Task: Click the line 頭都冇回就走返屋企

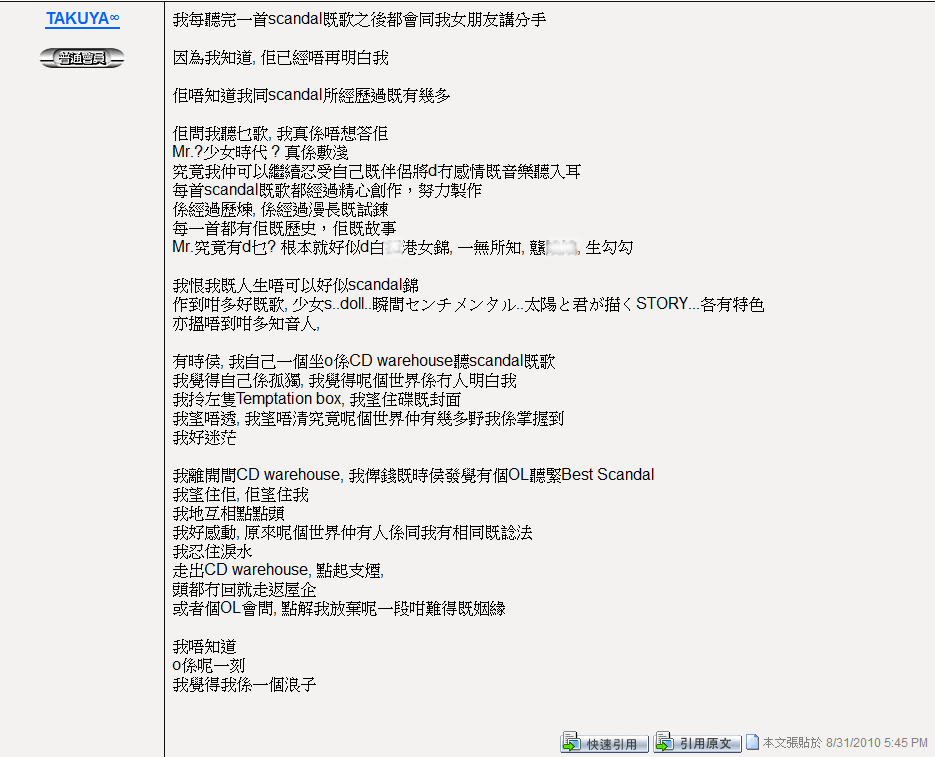Action: pos(244,590)
